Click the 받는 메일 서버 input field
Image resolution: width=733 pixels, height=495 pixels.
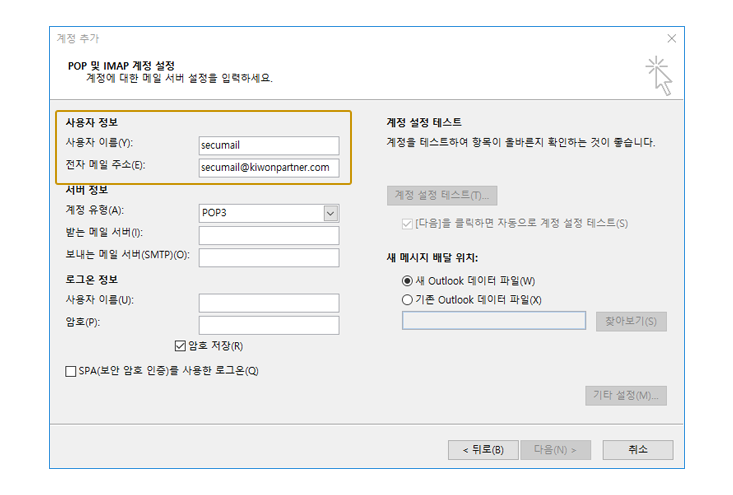[x=268, y=235]
